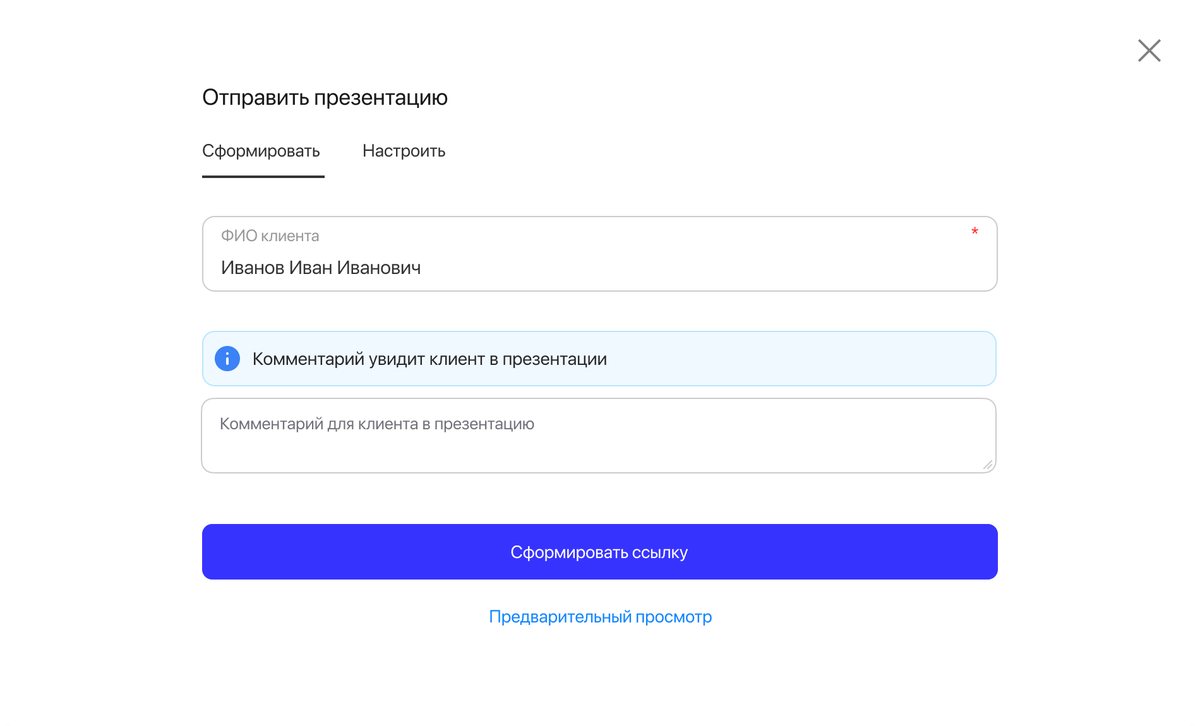
Task: Open the Предварительный просмотр link
Action: coord(600,617)
